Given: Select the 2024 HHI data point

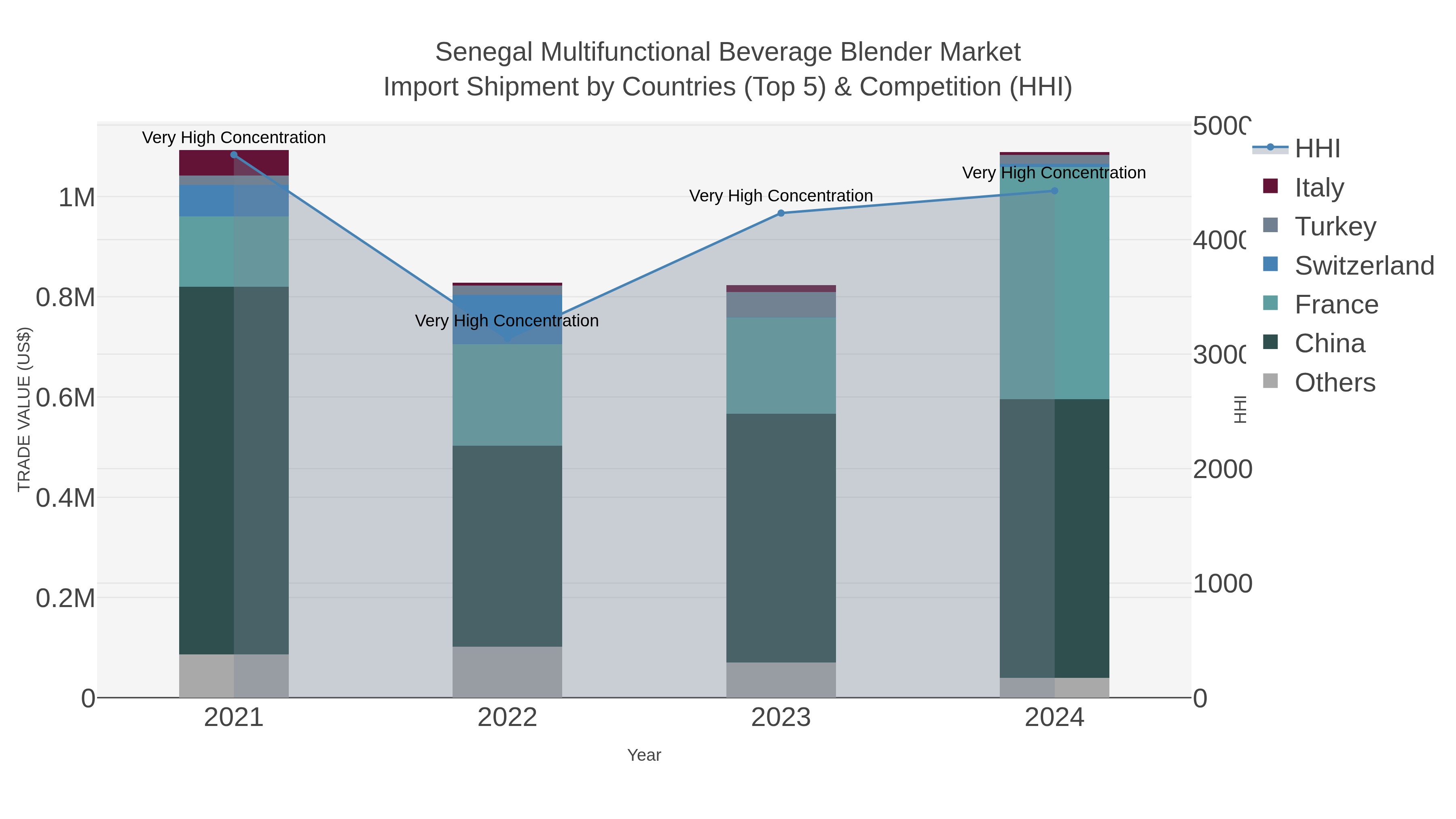Looking at the screenshot, I should (x=1055, y=191).
